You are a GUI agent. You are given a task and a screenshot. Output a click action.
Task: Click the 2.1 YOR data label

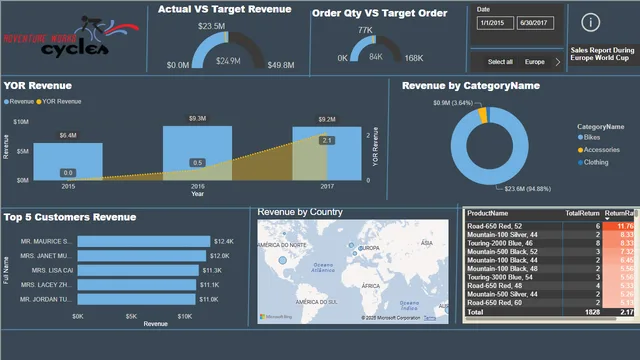point(327,140)
